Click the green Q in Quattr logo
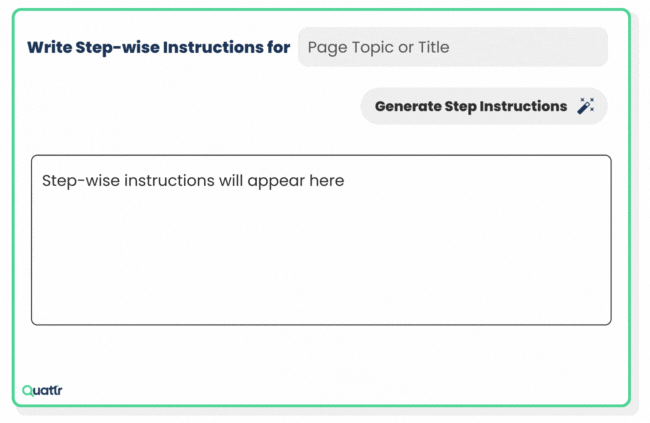This screenshot has height=423, width=650. (28, 391)
